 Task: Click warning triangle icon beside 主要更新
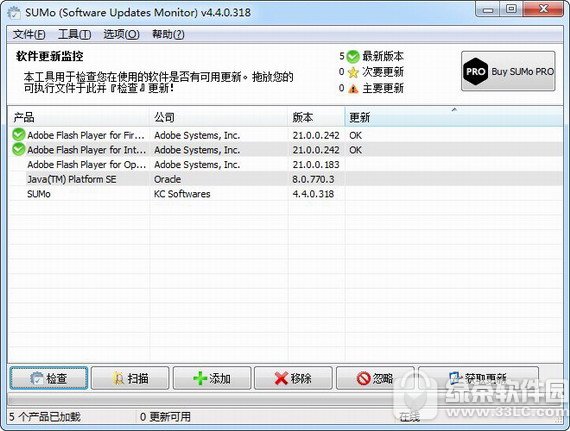point(353,88)
